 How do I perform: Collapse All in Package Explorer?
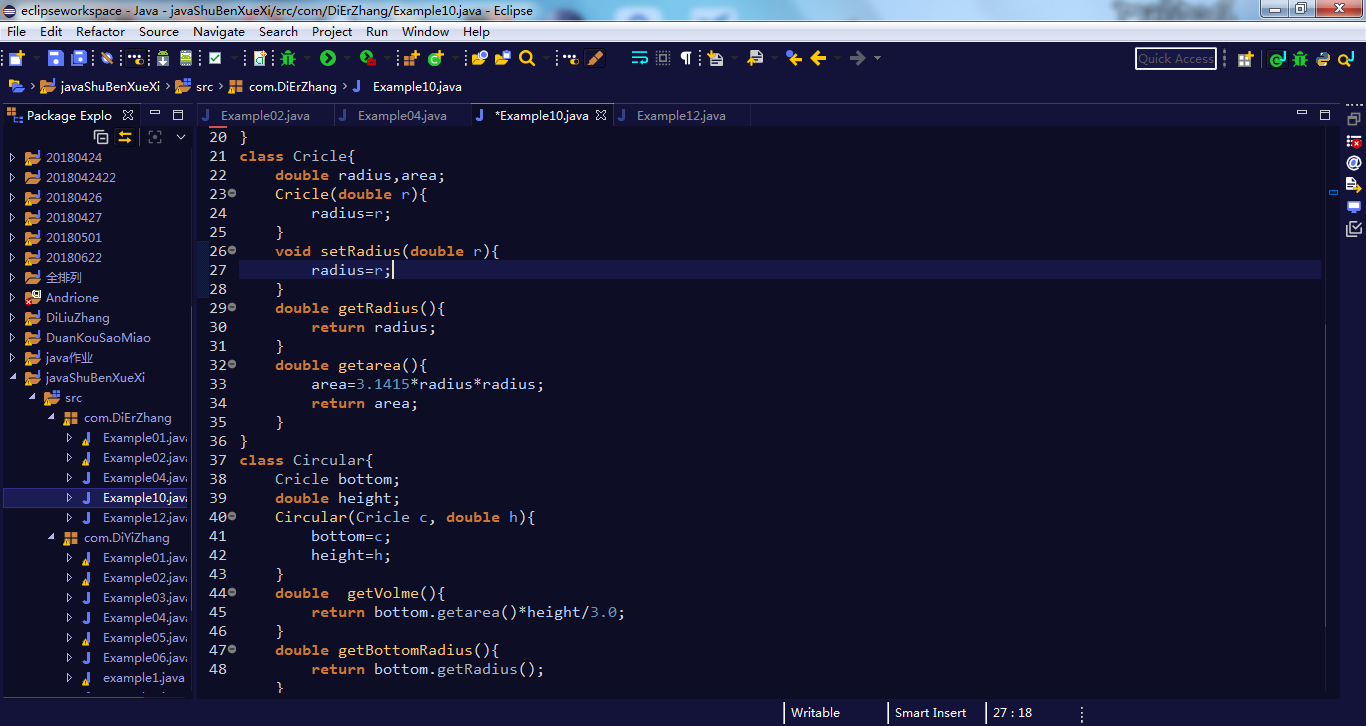[x=101, y=137]
